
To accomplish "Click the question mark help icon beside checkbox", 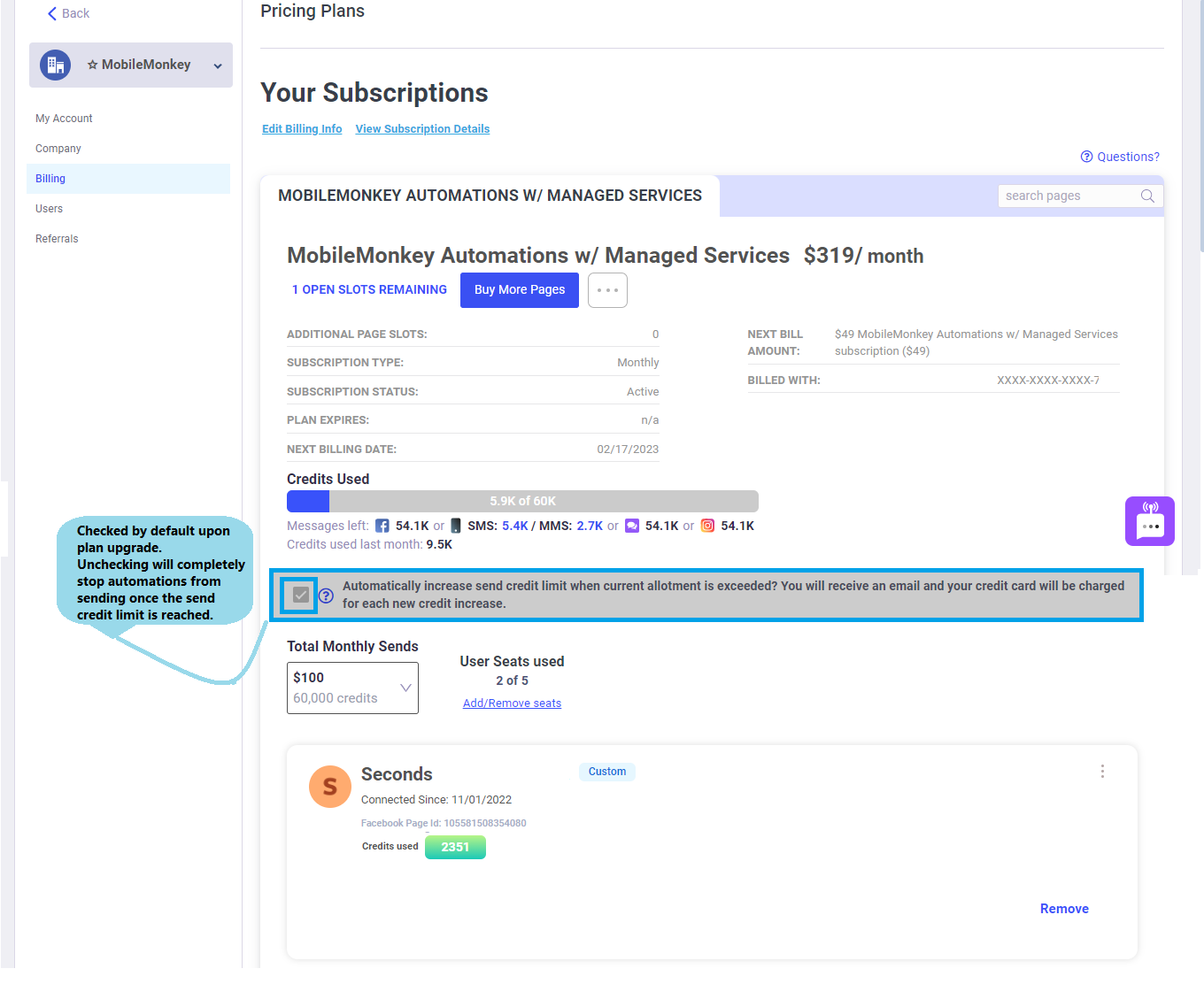I will pyautogui.click(x=327, y=596).
